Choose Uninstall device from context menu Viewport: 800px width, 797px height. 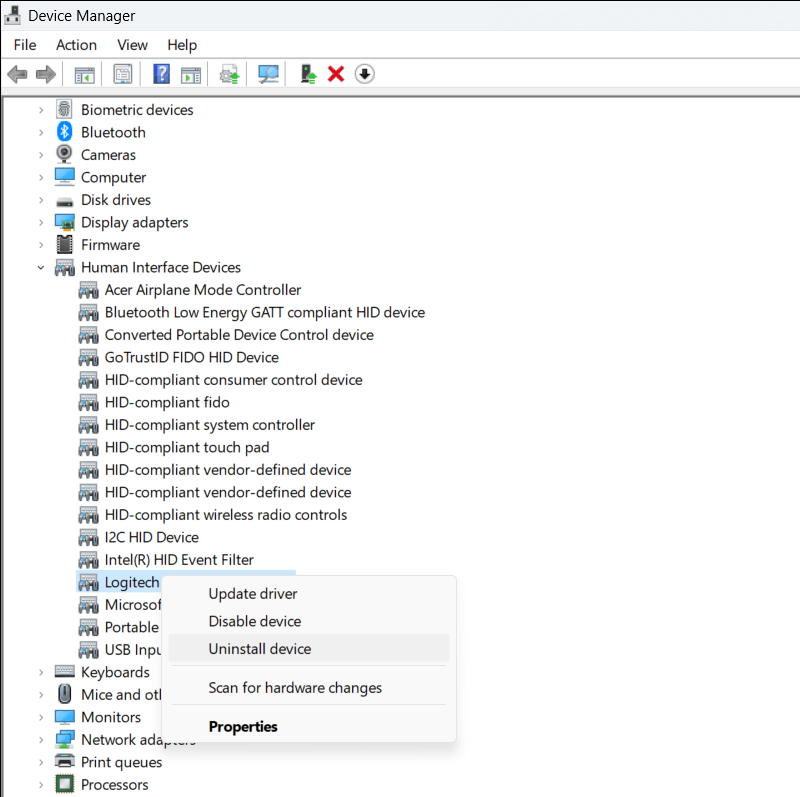tap(260, 649)
